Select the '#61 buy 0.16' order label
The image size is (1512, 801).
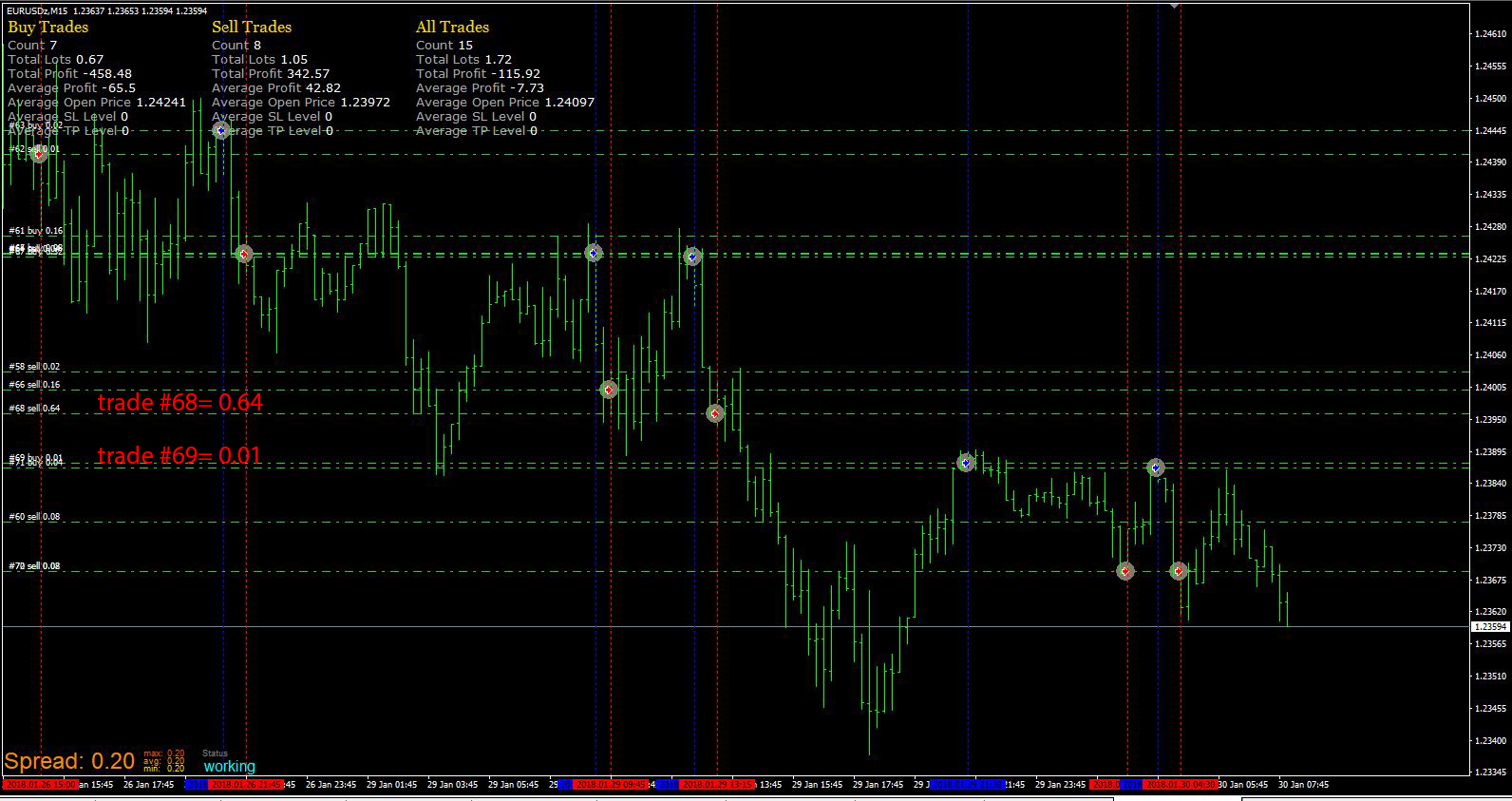point(35,231)
